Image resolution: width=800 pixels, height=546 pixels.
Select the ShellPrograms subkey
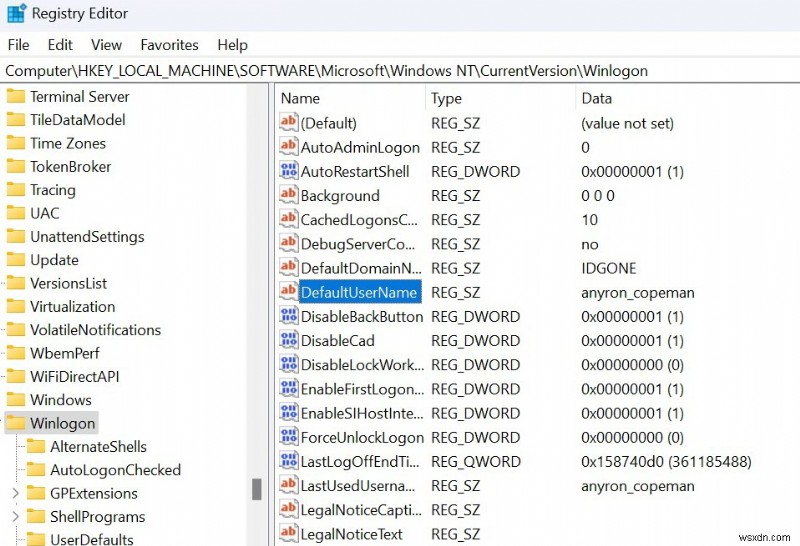point(97,517)
